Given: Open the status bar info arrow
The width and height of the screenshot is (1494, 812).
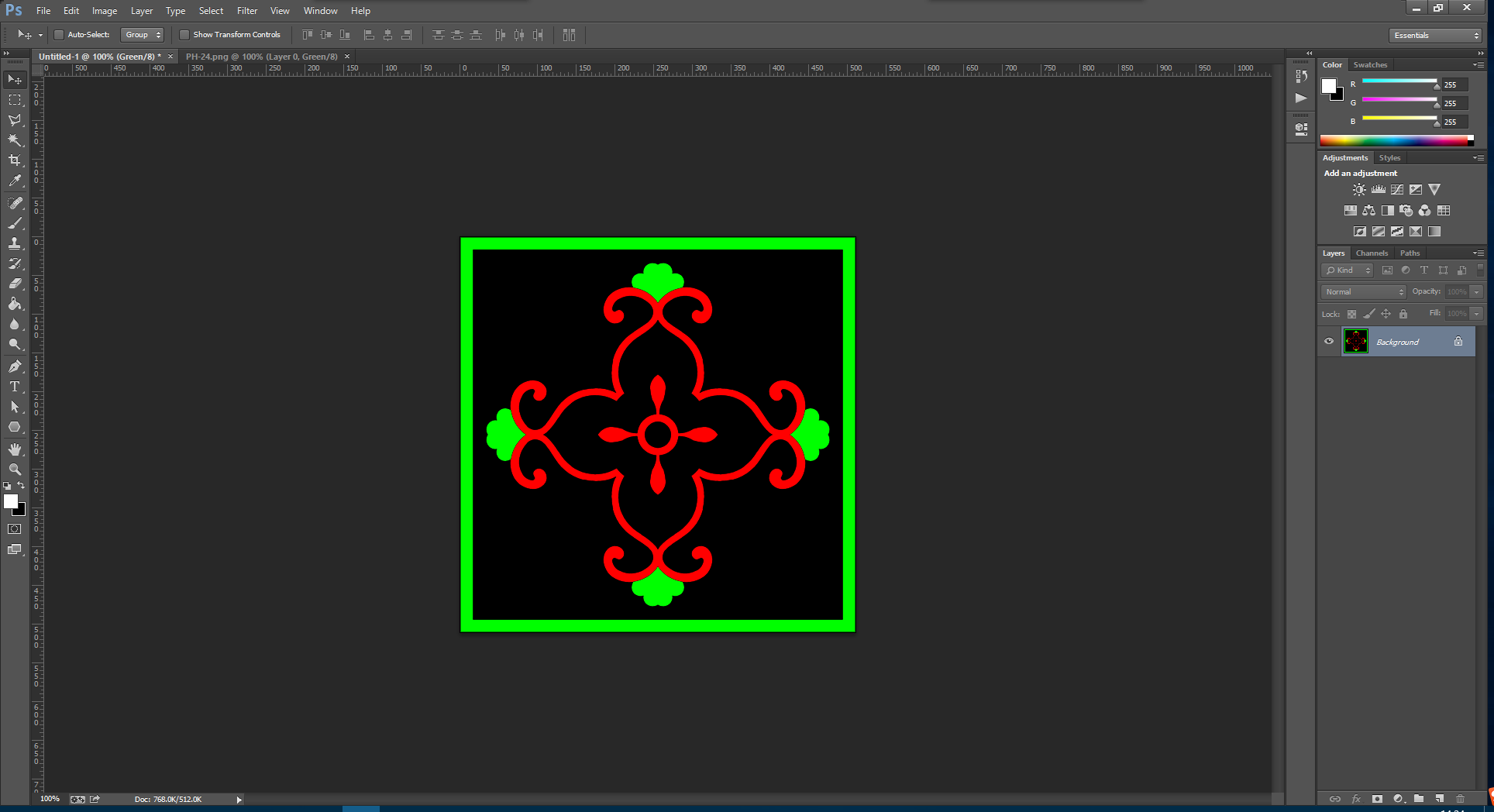Looking at the screenshot, I should click(x=239, y=800).
